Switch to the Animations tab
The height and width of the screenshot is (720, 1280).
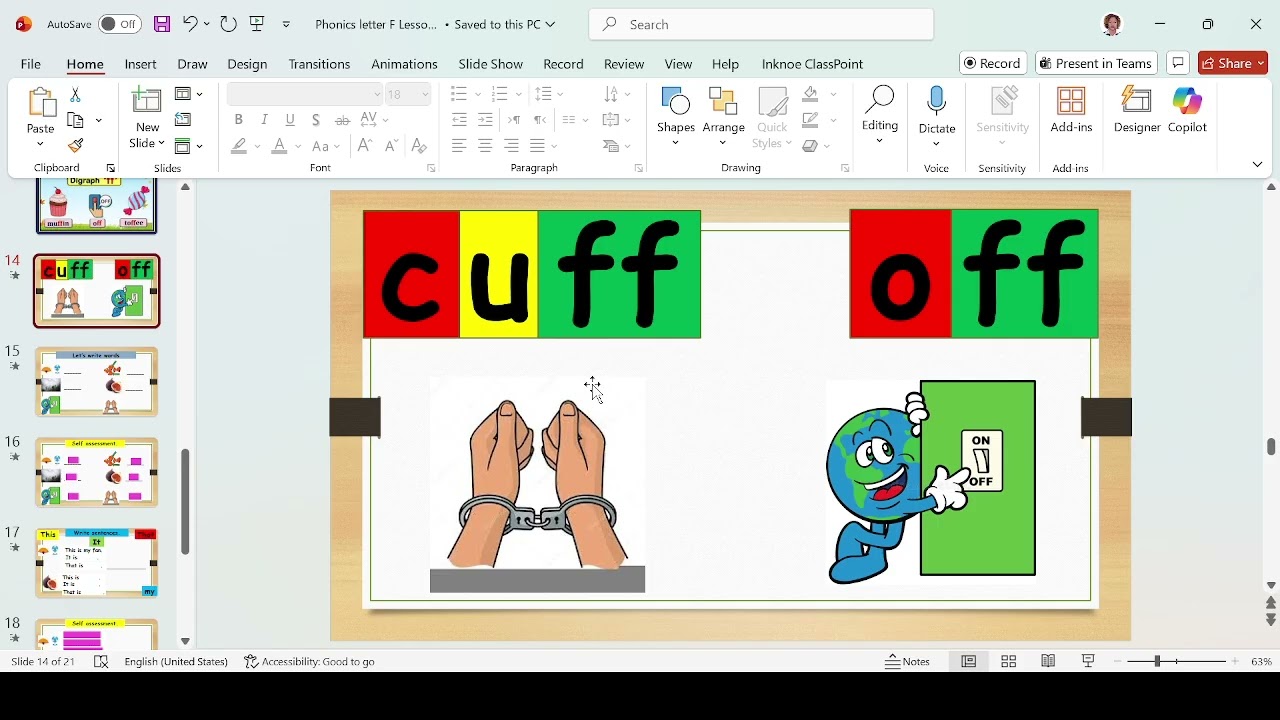click(x=404, y=64)
